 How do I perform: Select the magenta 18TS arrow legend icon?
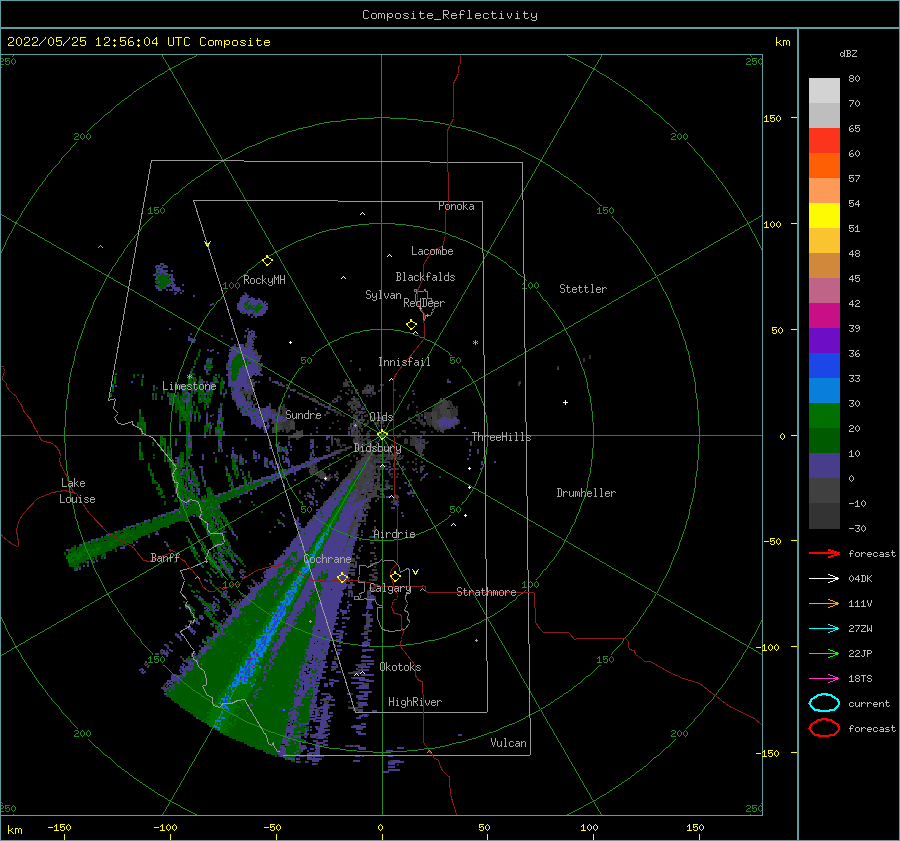tap(824, 679)
